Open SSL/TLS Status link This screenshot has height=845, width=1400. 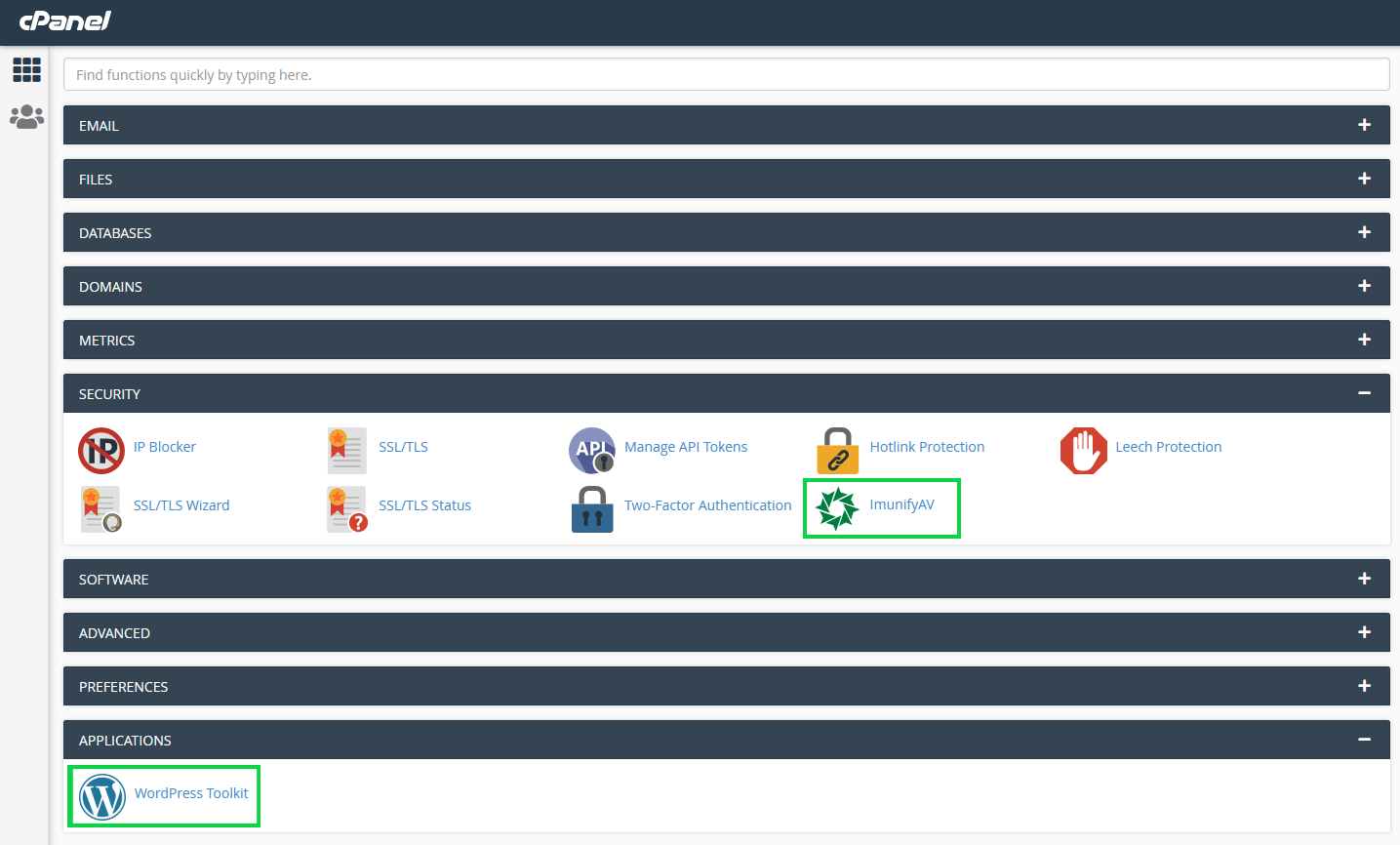[x=424, y=505]
